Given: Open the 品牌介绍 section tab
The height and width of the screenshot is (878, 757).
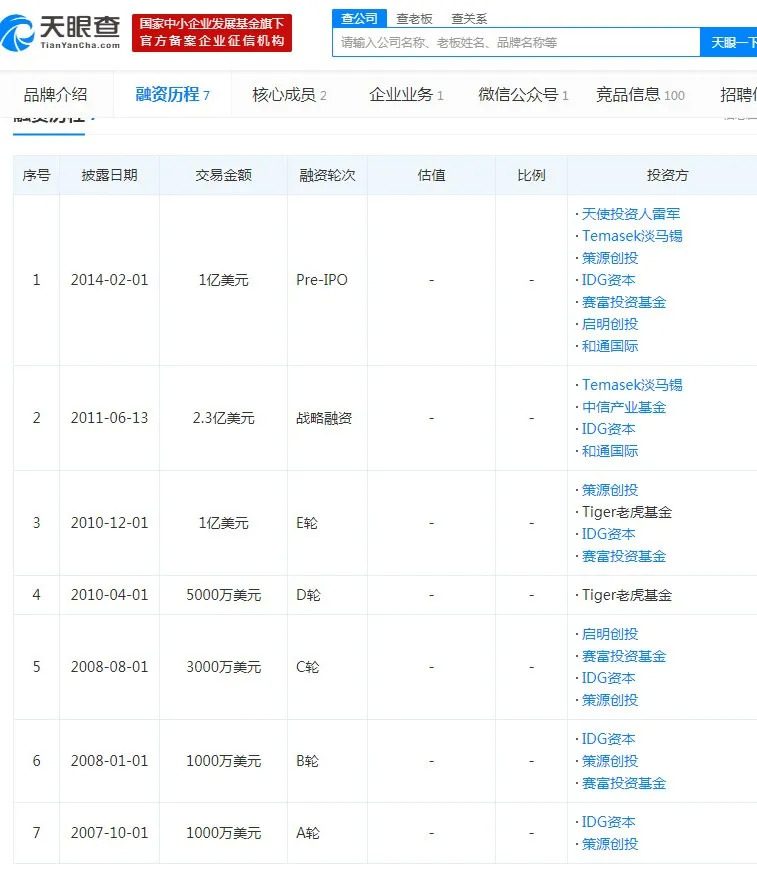Looking at the screenshot, I should click(55, 95).
